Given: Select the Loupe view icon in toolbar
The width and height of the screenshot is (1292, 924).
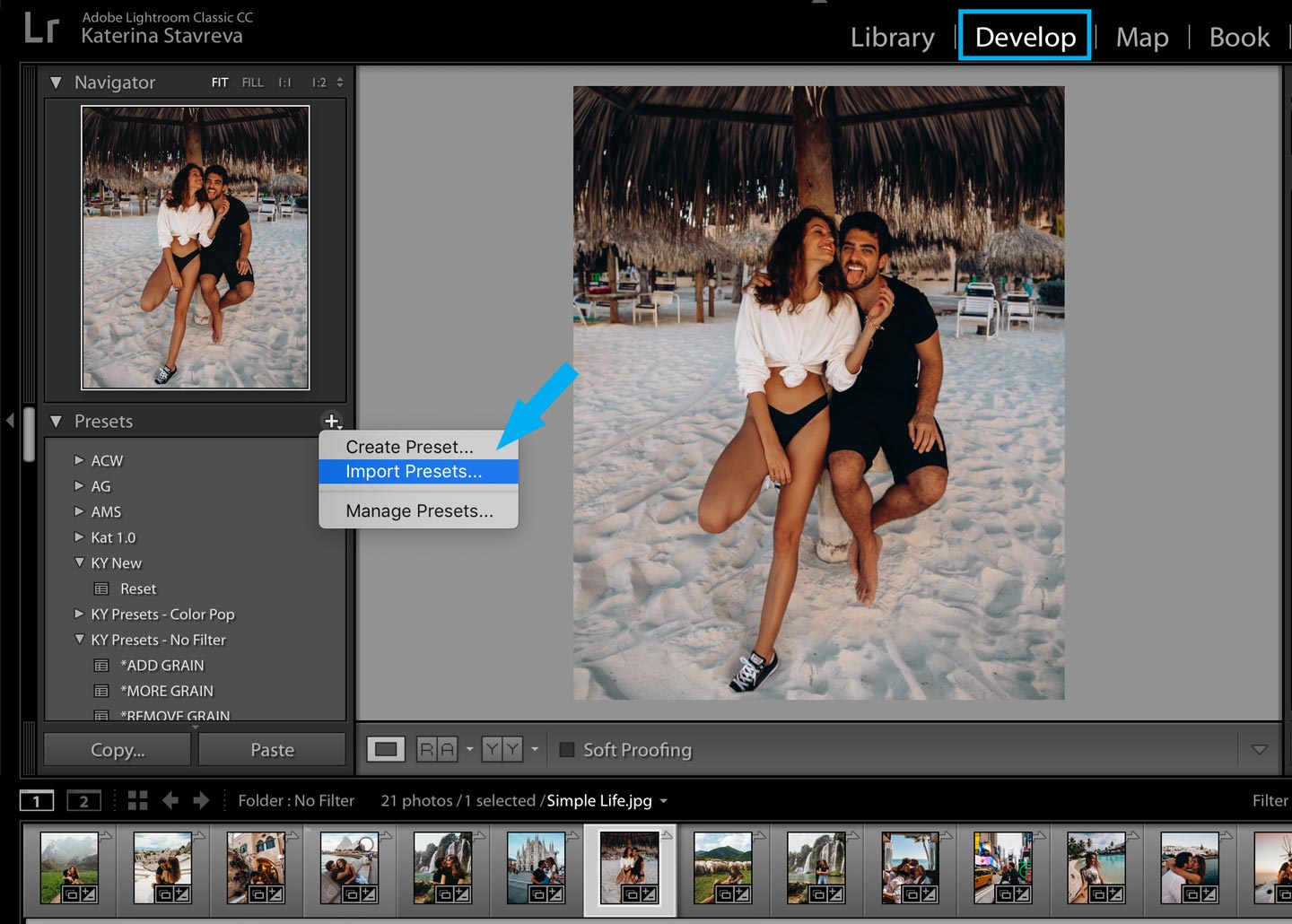Looking at the screenshot, I should (386, 749).
